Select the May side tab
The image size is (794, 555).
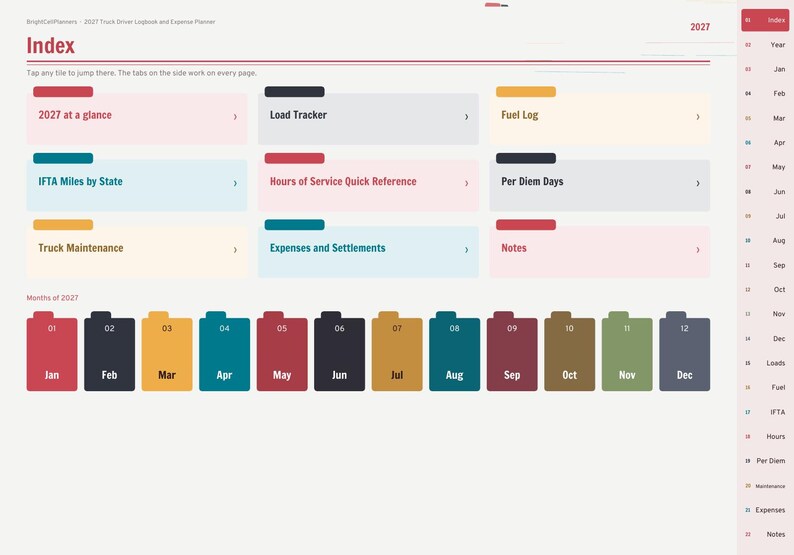tap(765, 167)
